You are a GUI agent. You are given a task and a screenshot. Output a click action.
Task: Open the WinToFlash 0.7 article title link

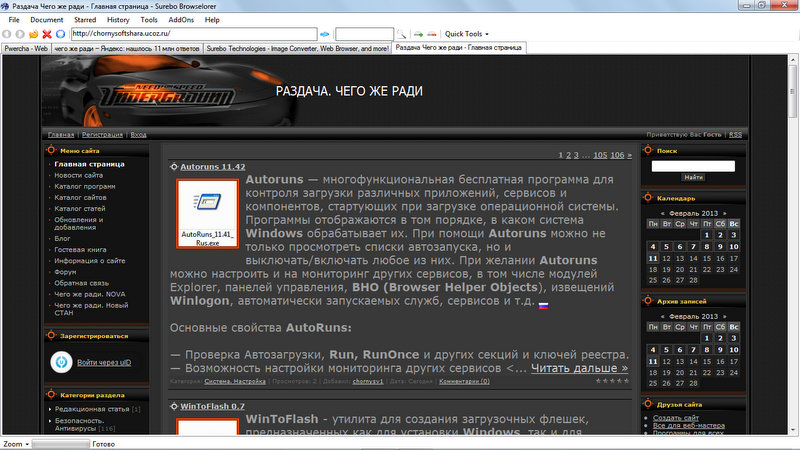212,406
